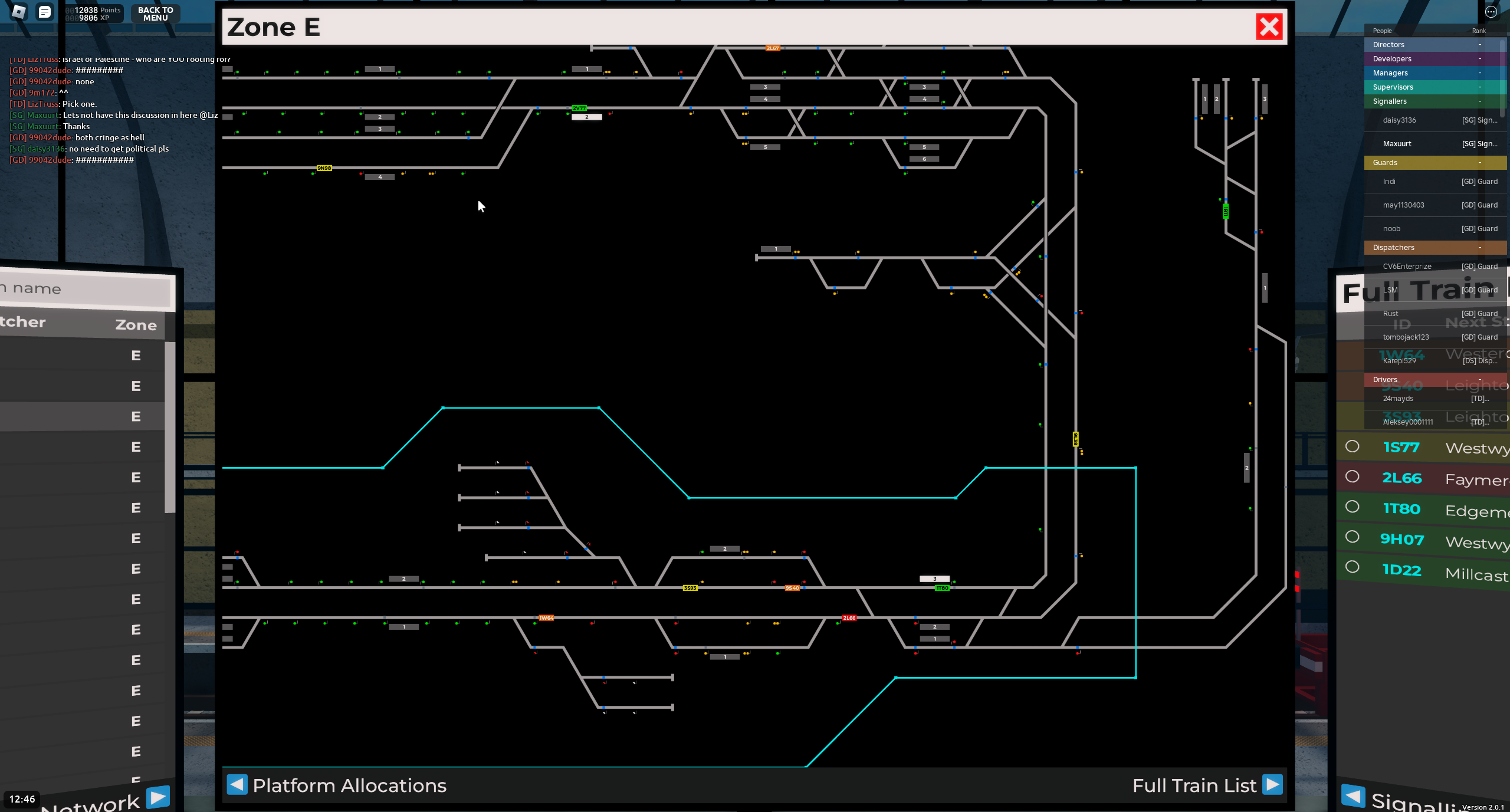Click the left arrow beside Platform Allocations
The width and height of the screenshot is (1510, 812).
237,785
